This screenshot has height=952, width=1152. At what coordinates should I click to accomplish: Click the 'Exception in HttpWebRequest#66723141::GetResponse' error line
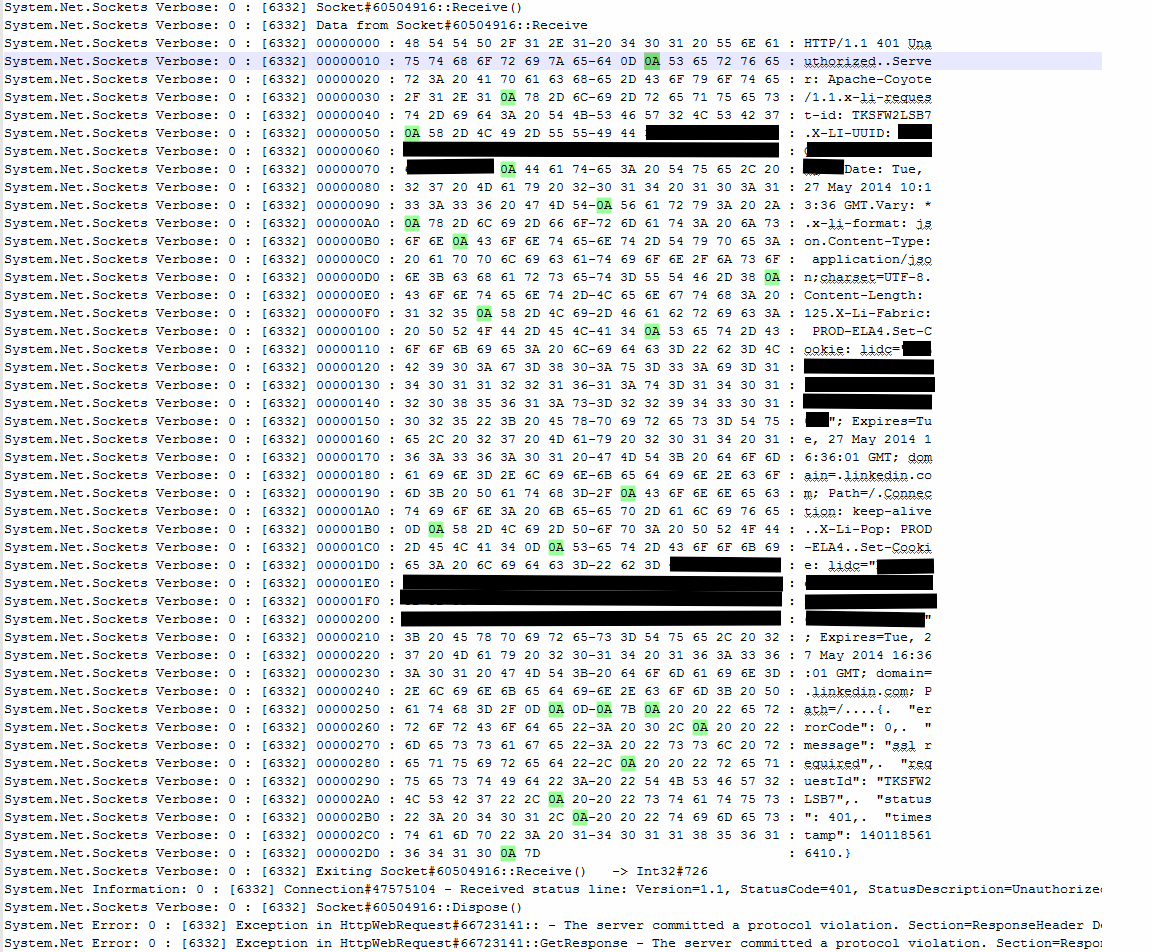pos(552,943)
